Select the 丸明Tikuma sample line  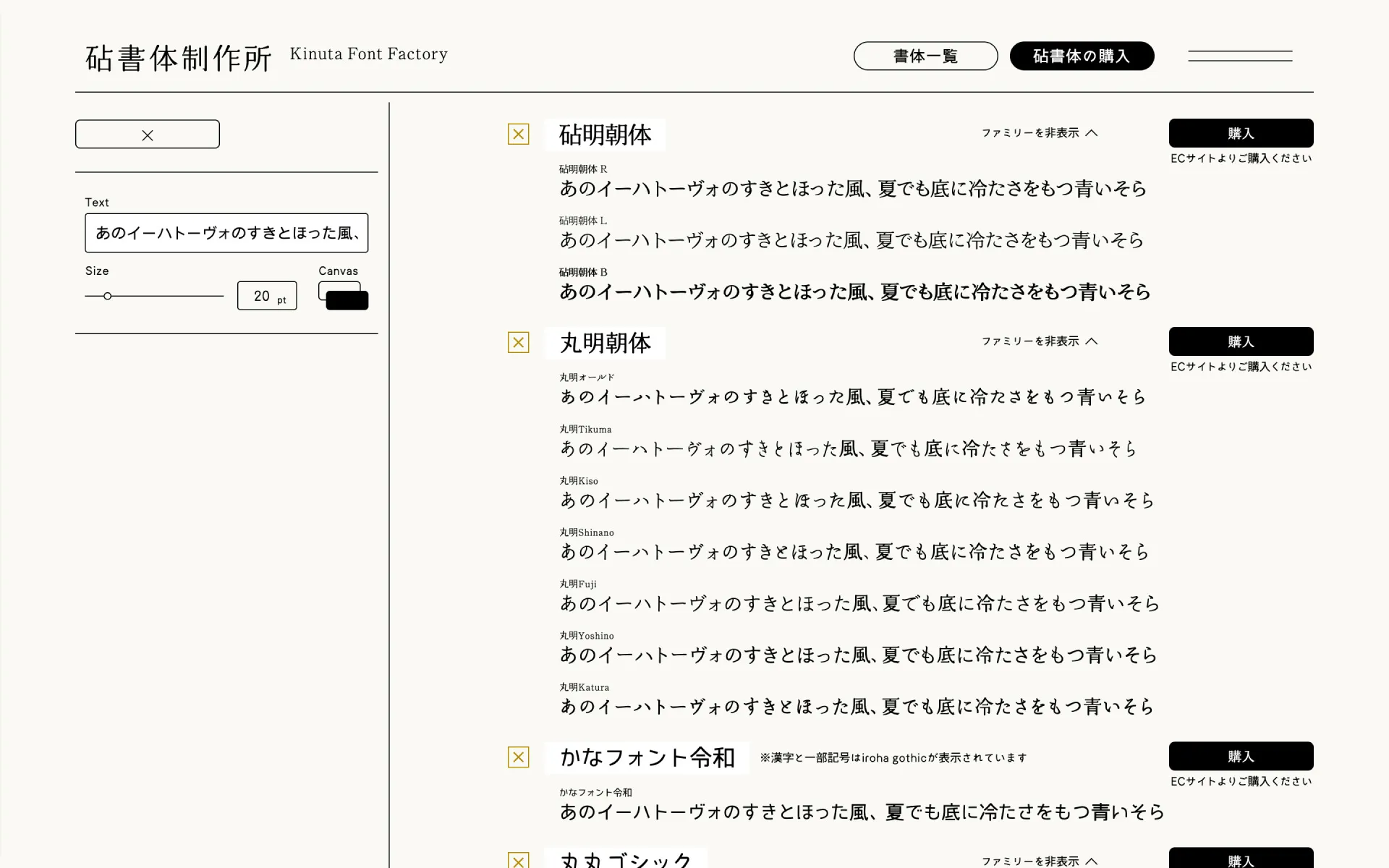[849, 449]
